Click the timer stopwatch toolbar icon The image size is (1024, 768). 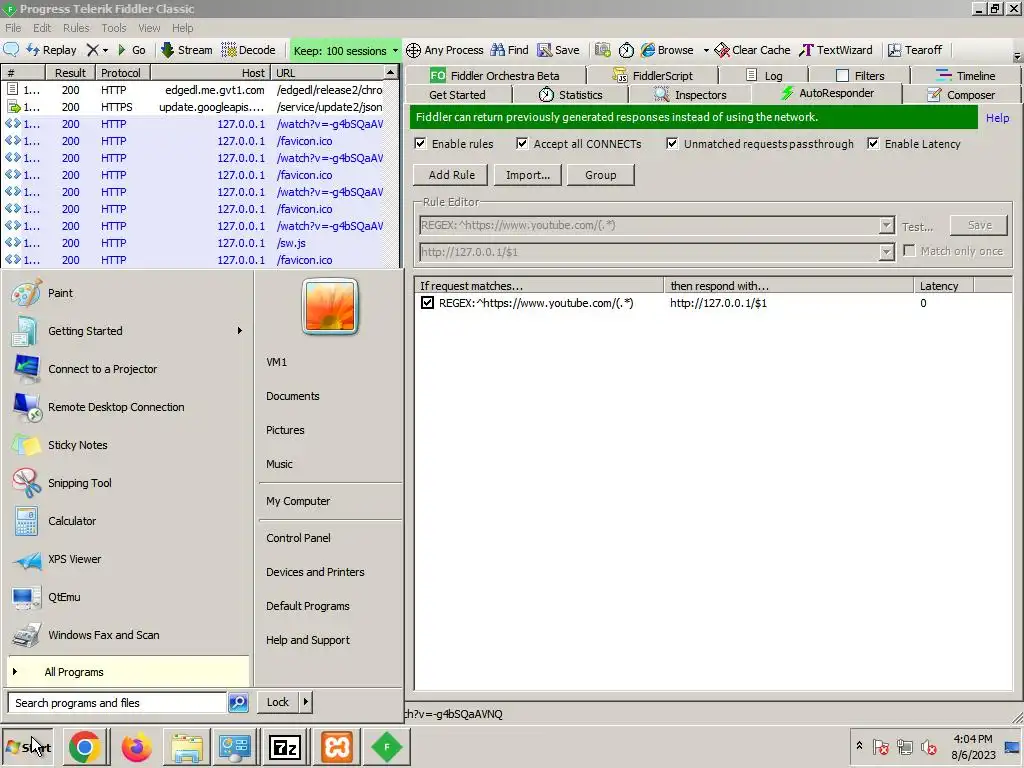click(626, 50)
